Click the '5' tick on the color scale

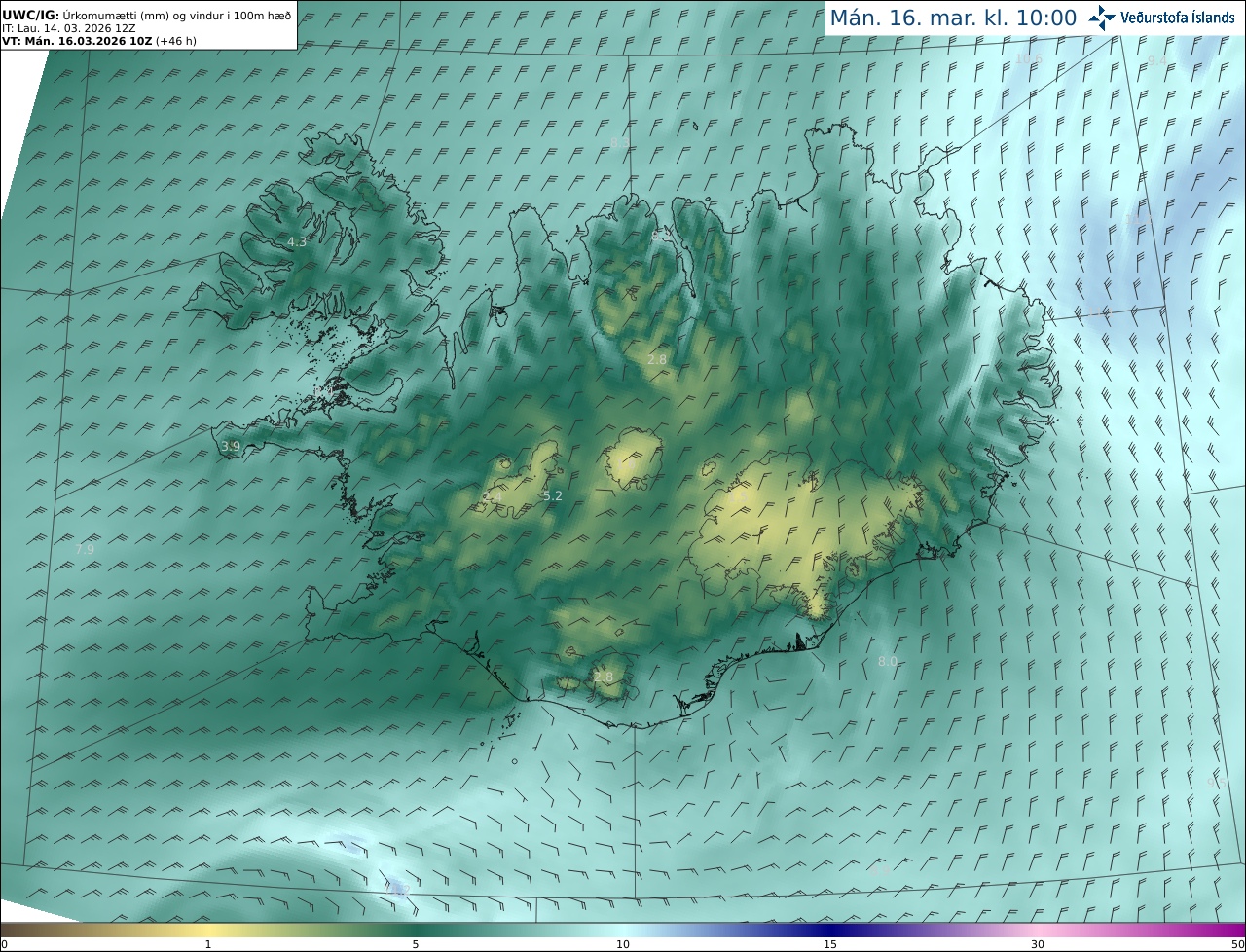pyautogui.click(x=416, y=944)
